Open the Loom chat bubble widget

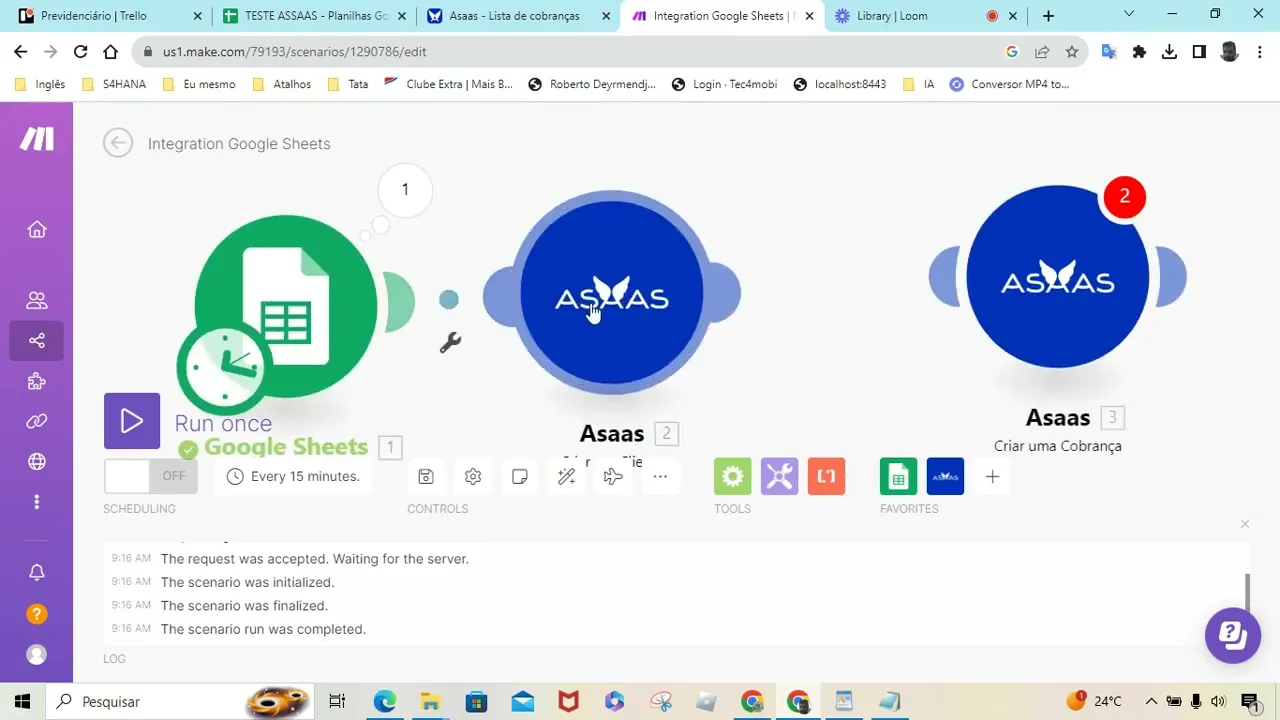pos(1232,635)
